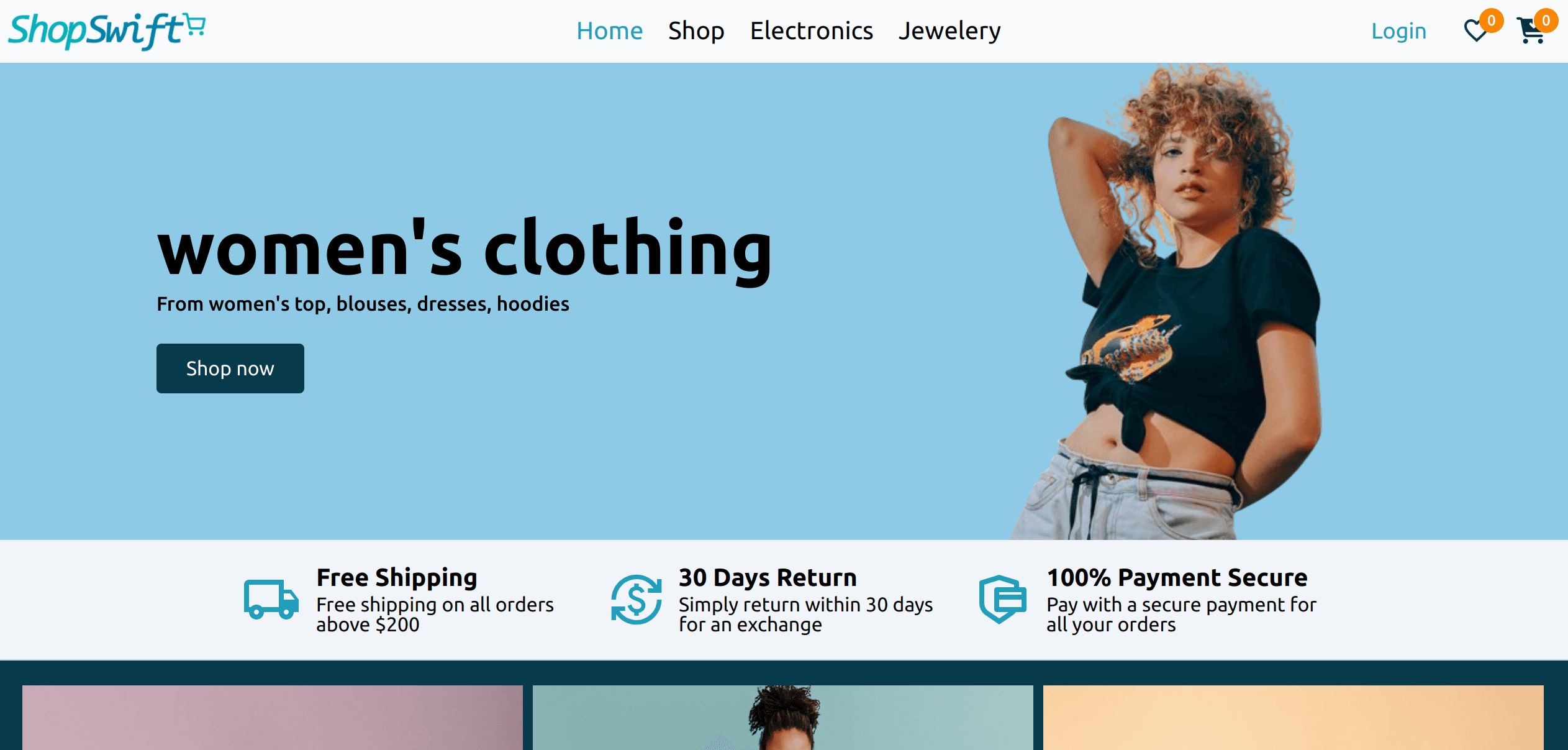Image resolution: width=1568 pixels, height=750 pixels.
Task: Open the teal category thumbnail
Action: [x=783, y=718]
